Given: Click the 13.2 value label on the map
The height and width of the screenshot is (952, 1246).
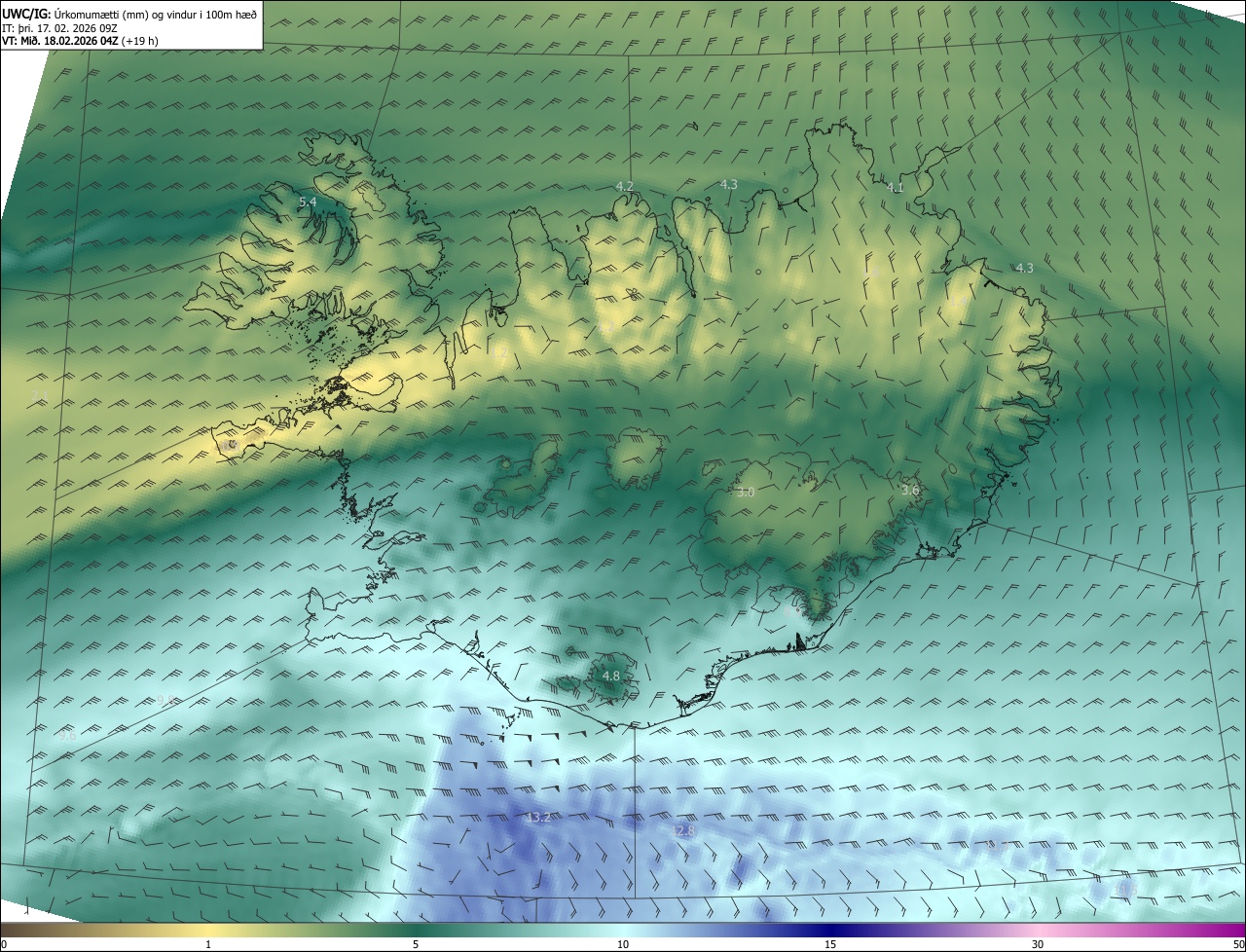Looking at the screenshot, I should 538,818.
